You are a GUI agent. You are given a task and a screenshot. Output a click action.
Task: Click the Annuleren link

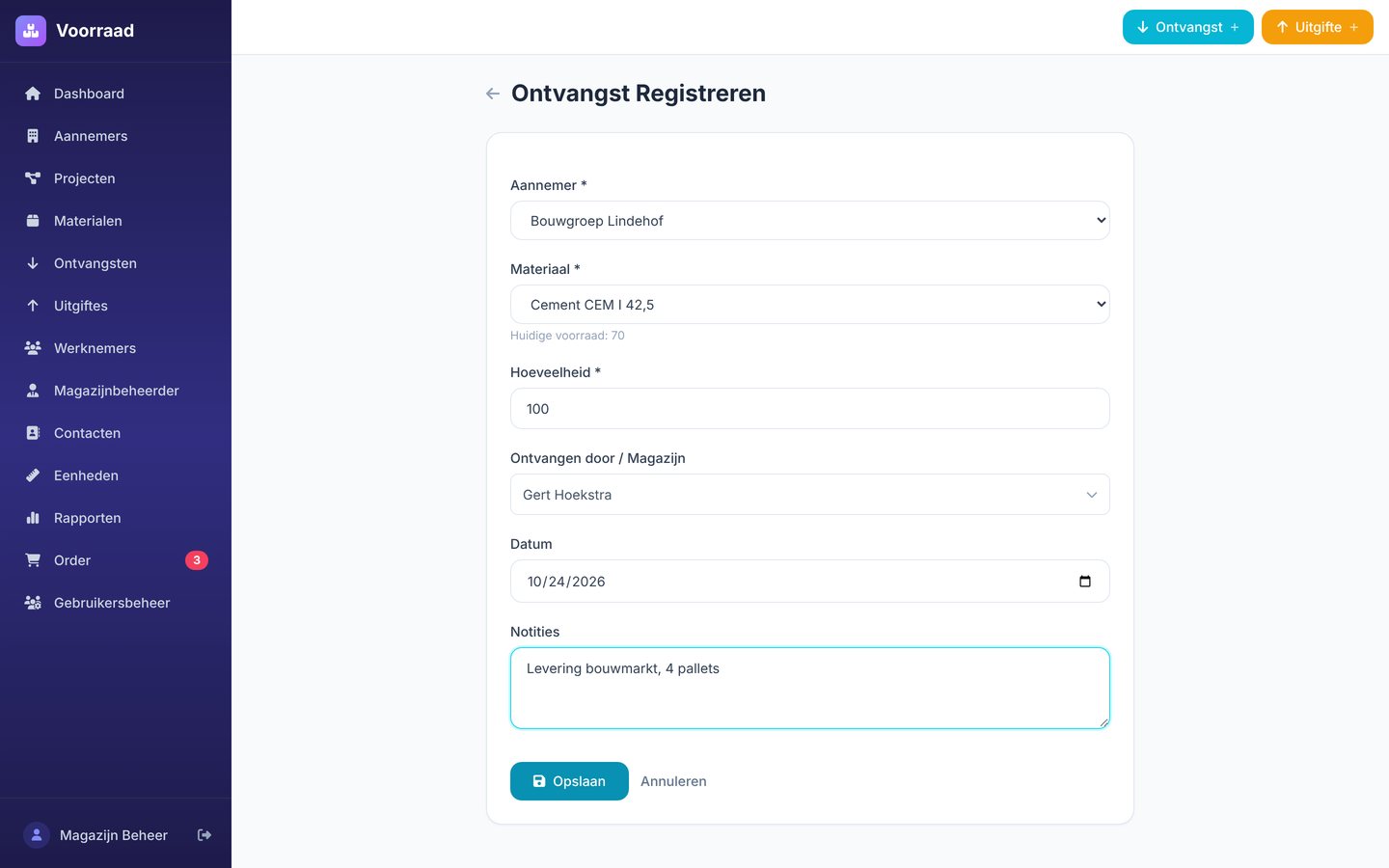pyautogui.click(x=673, y=781)
